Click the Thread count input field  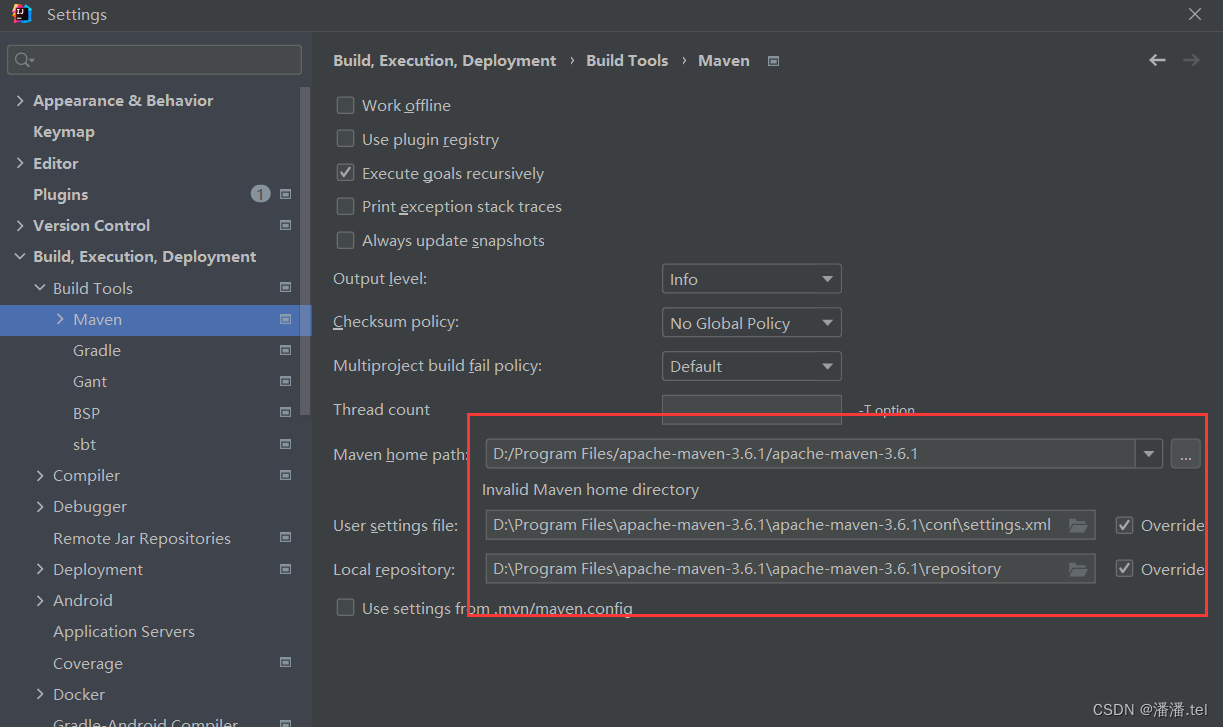pyautogui.click(x=752, y=409)
